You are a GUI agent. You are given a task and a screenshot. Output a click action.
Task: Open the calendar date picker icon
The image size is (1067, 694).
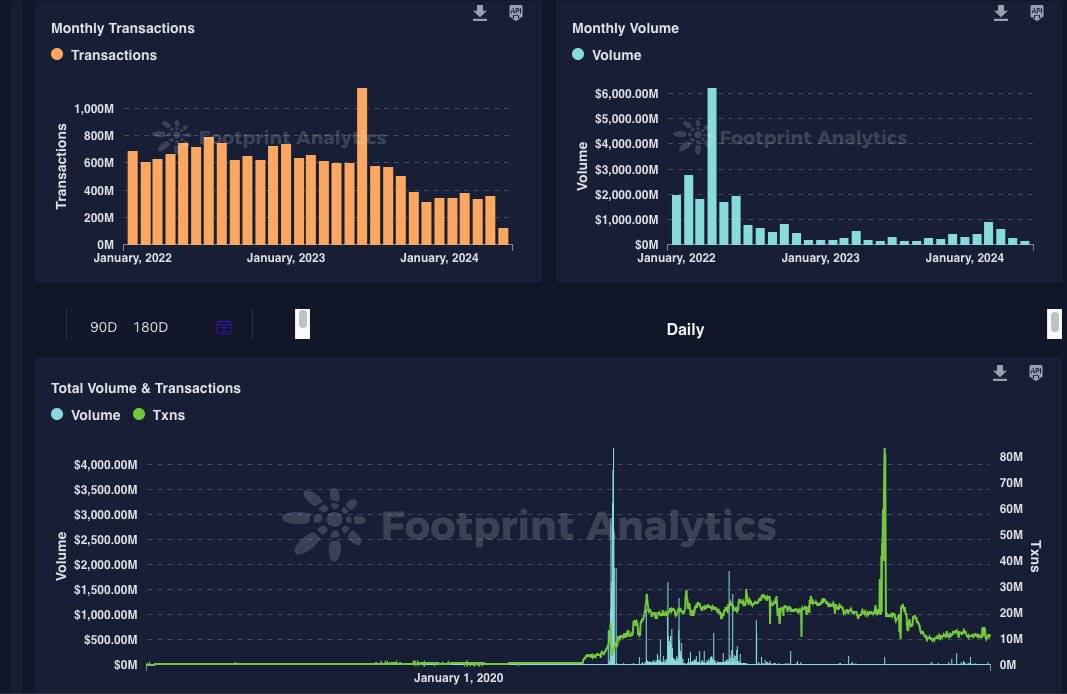224,327
